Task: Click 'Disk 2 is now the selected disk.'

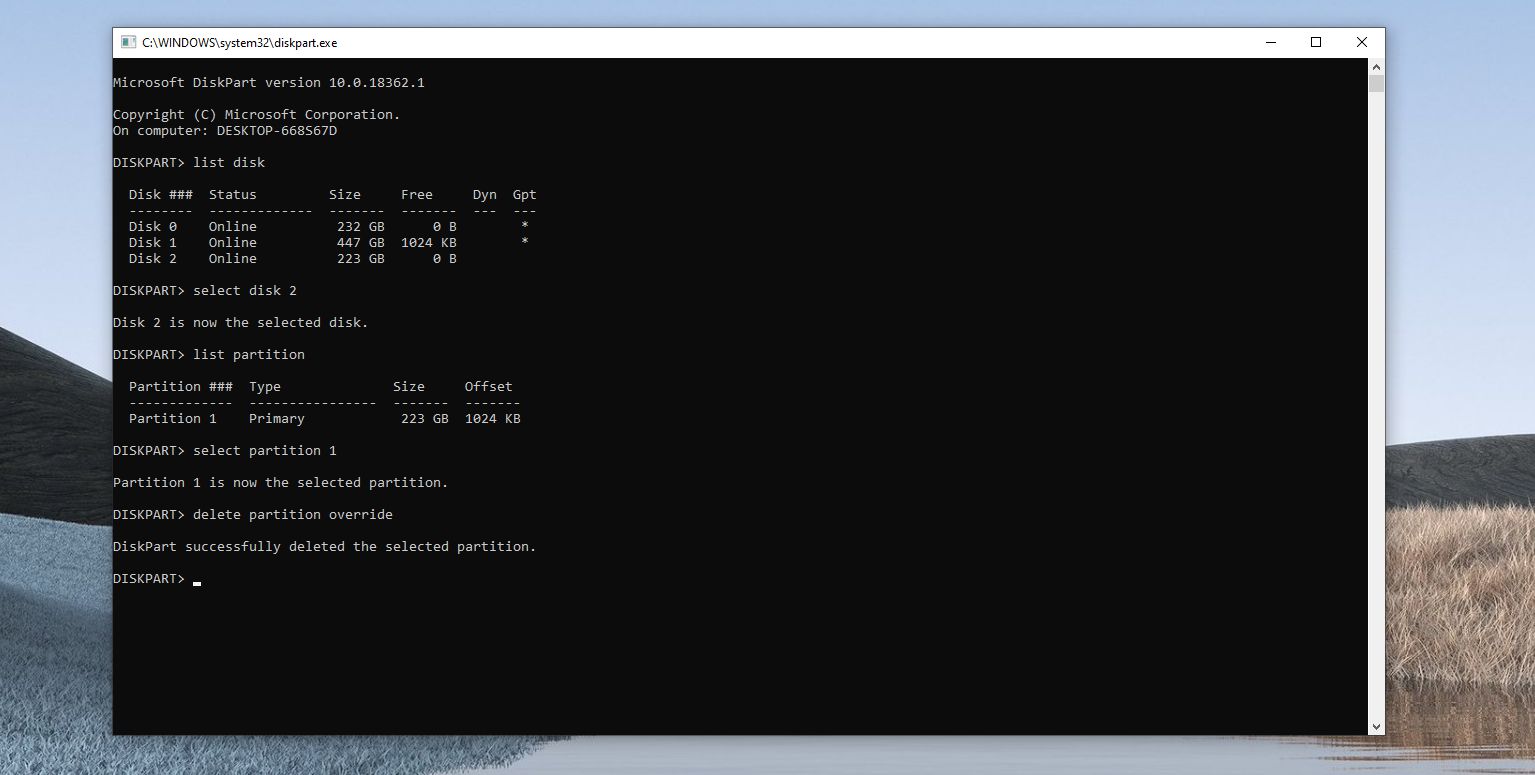Action: pyautogui.click(x=241, y=322)
